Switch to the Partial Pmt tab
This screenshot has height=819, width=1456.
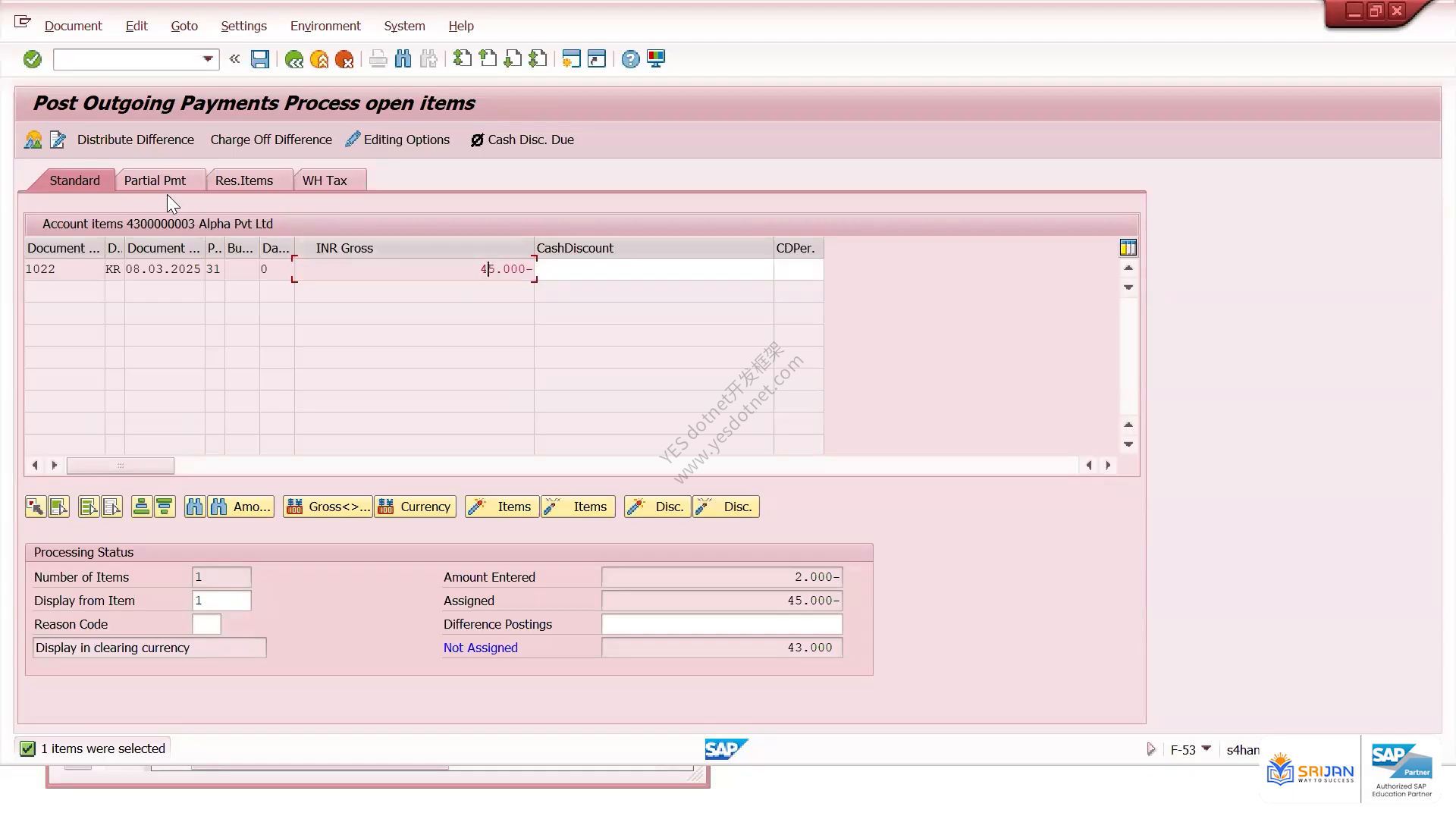[155, 180]
